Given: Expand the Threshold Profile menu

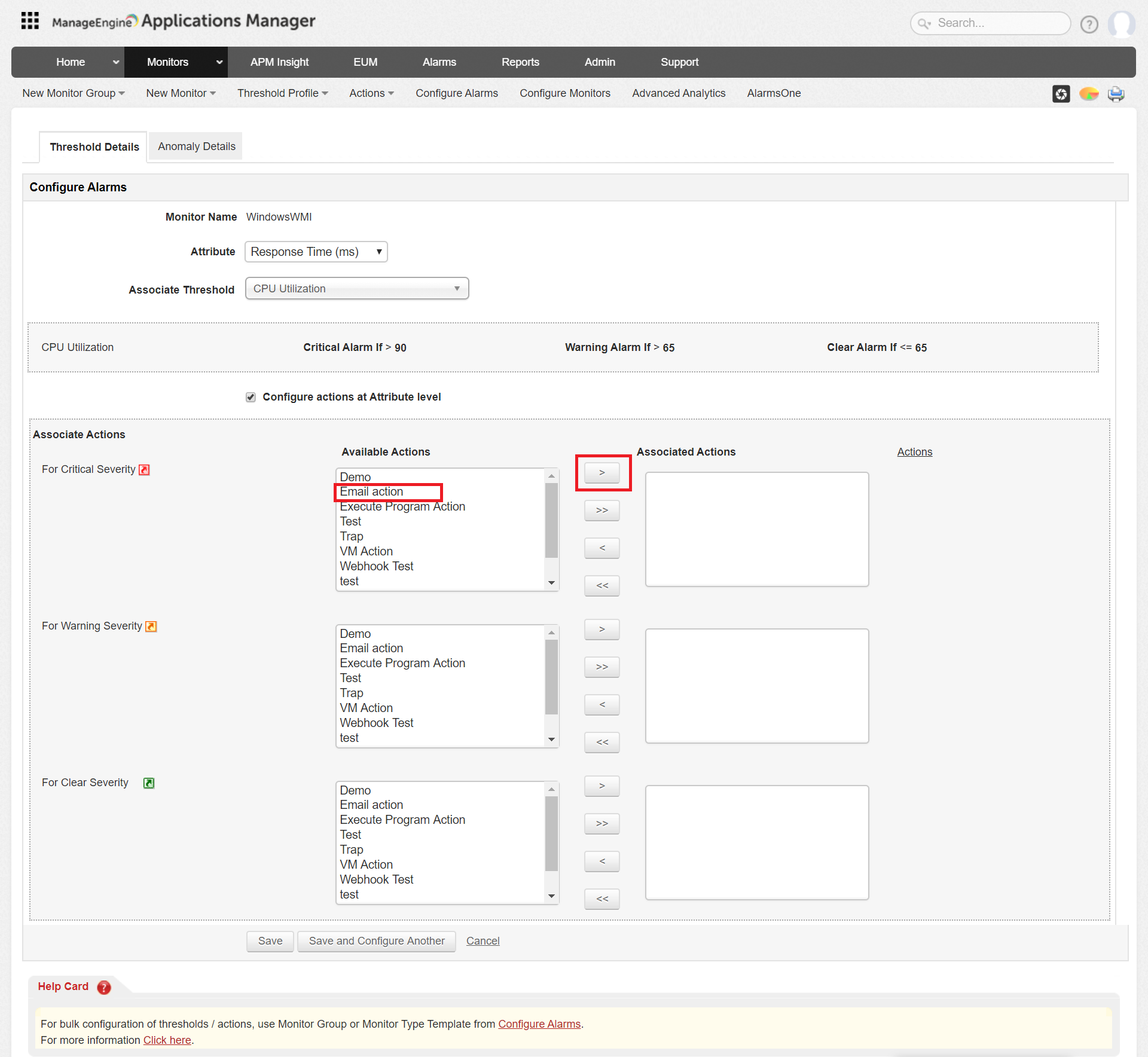Looking at the screenshot, I should coord(282,93).
